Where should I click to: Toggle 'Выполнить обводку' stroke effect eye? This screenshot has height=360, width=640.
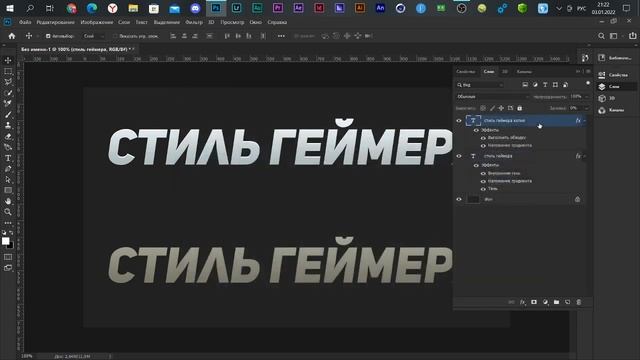[x=483, y=138]
